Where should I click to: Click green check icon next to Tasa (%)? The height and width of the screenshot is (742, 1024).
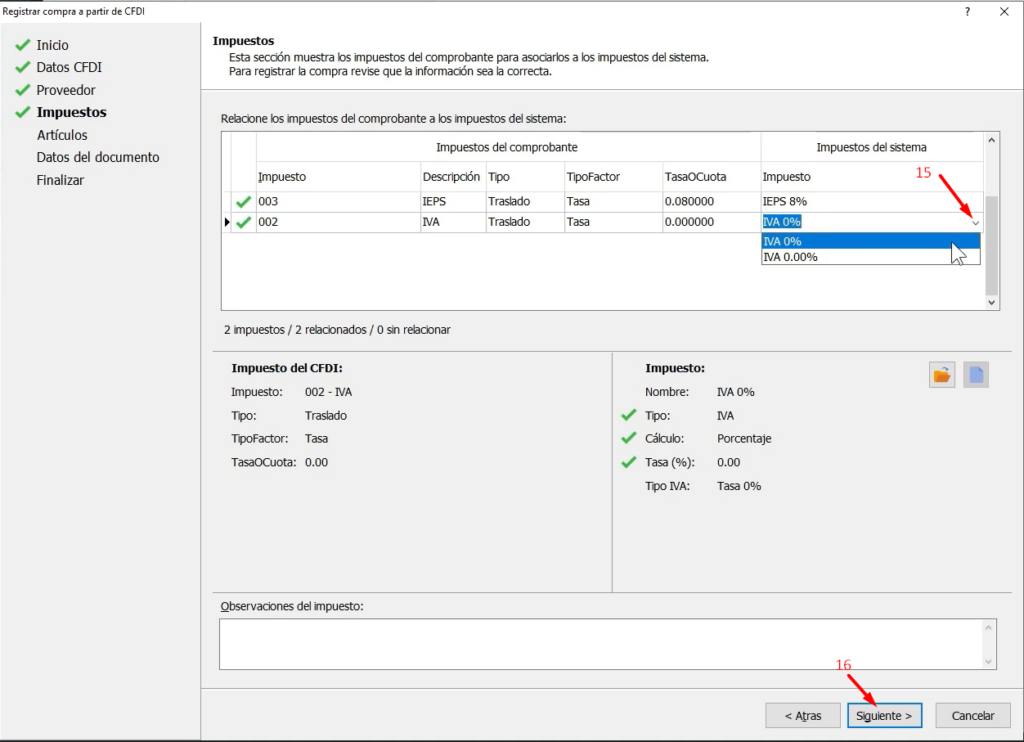click(628, 462)
